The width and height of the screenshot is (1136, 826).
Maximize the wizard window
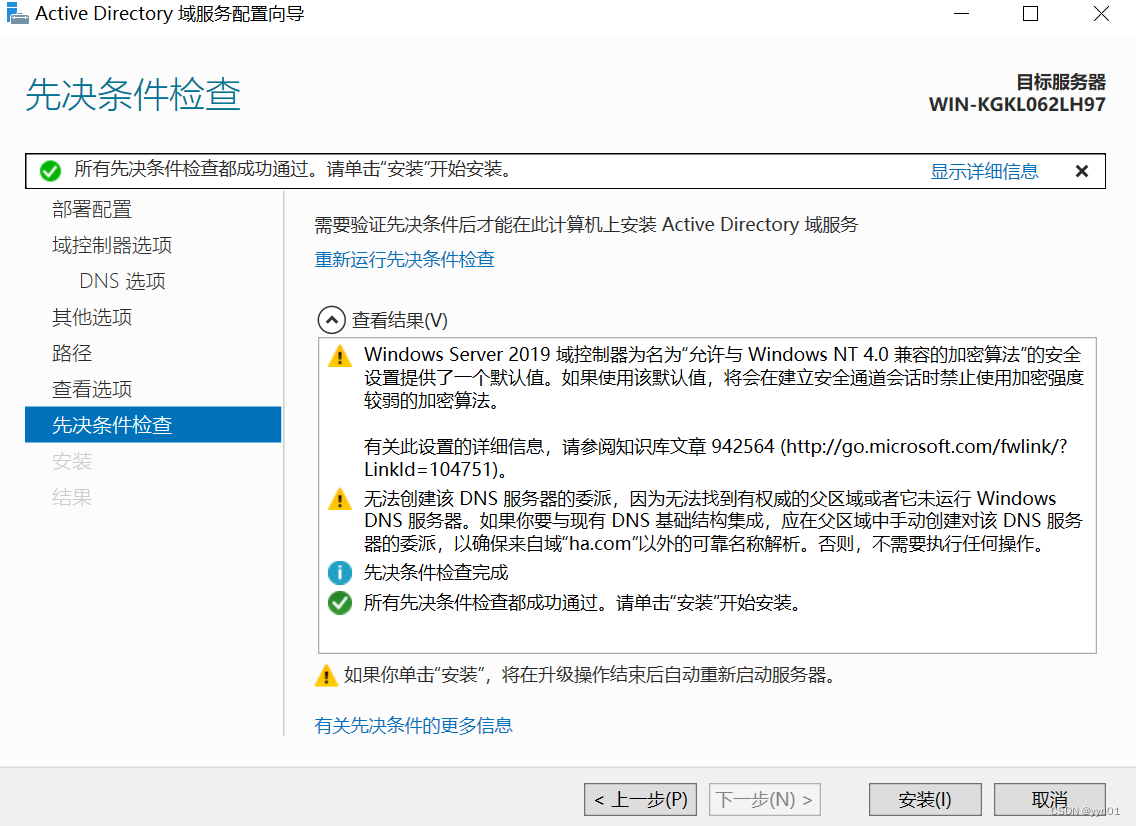coord(1030,14)
